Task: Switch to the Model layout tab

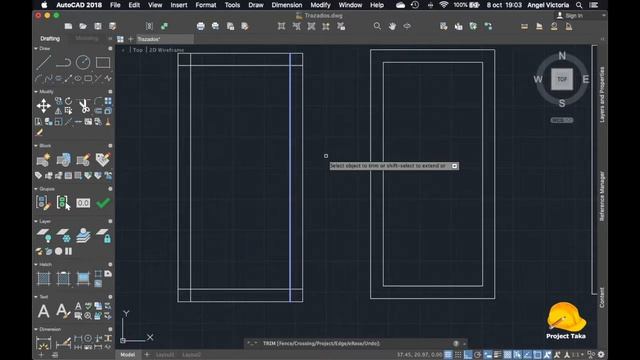Action: point(127,354)
